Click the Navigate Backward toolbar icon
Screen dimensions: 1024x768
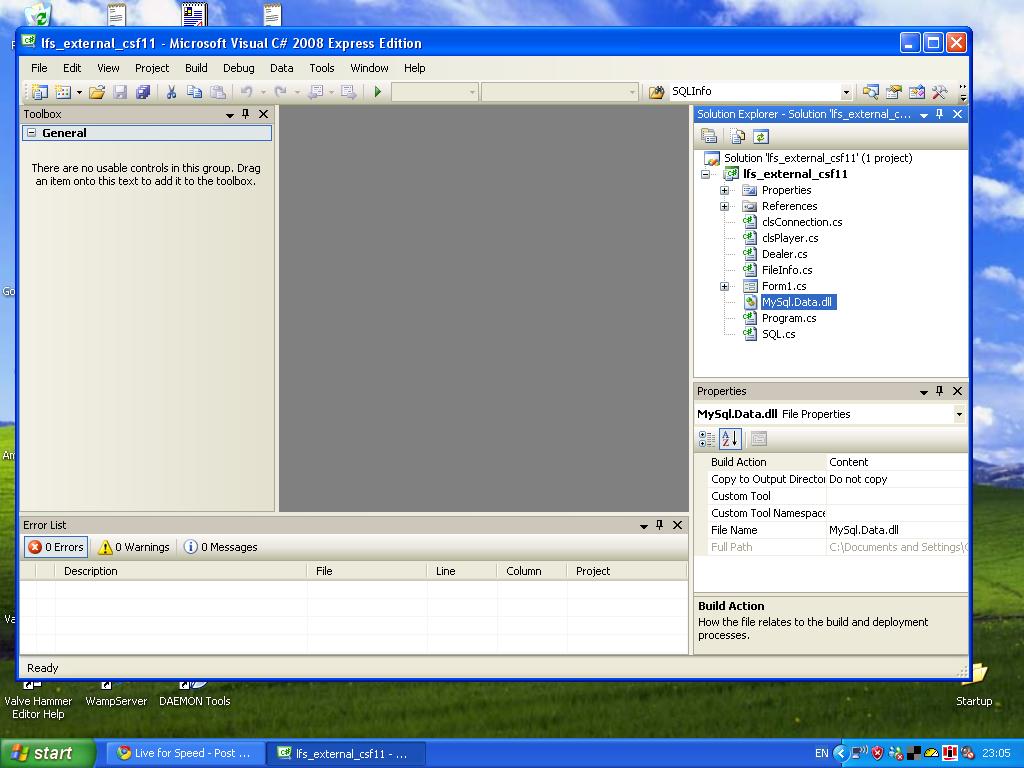coord(315,92)
